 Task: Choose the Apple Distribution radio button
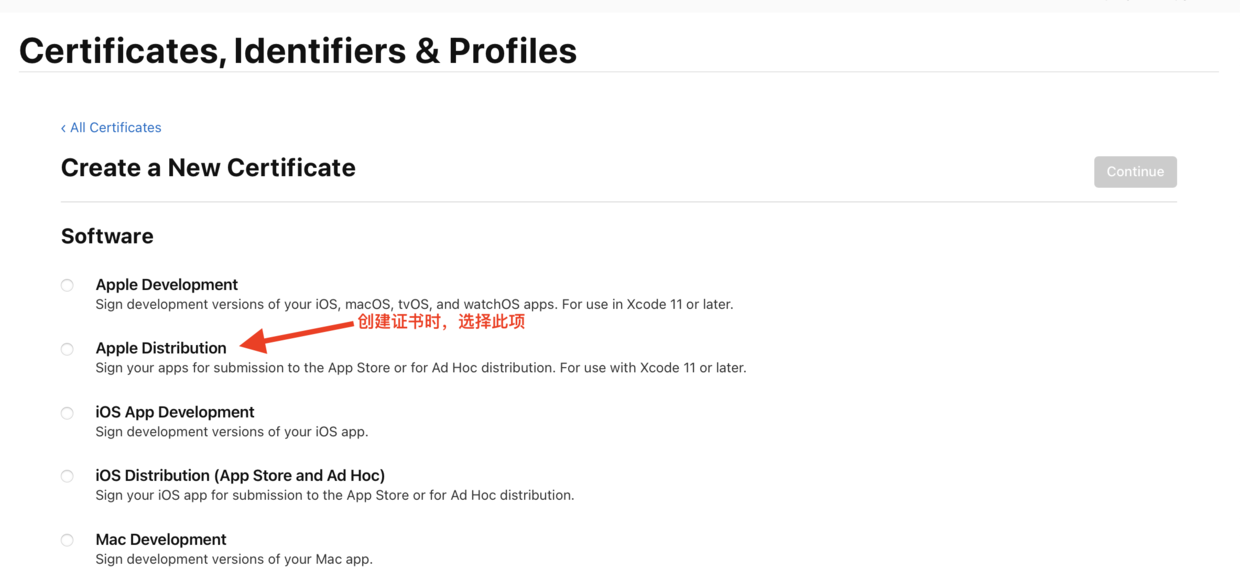tap(67, 350)
